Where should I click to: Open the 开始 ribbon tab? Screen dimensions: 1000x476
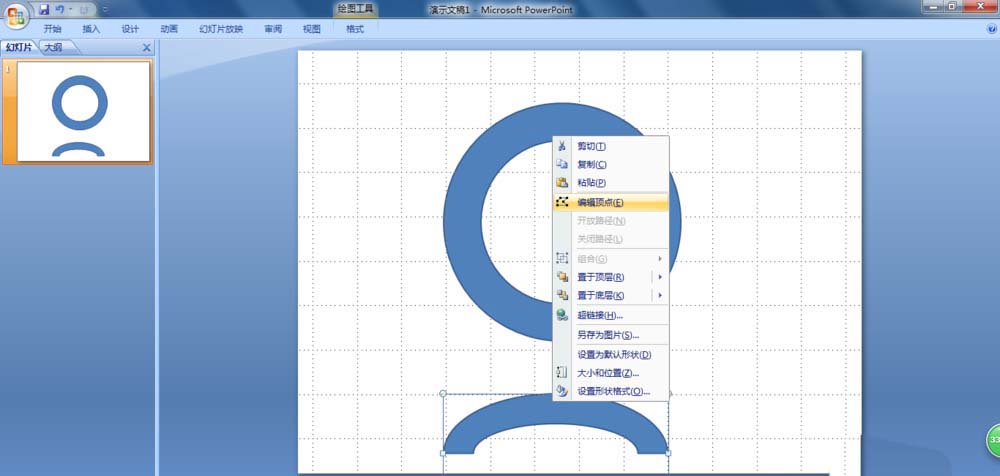tap(52, 29)
